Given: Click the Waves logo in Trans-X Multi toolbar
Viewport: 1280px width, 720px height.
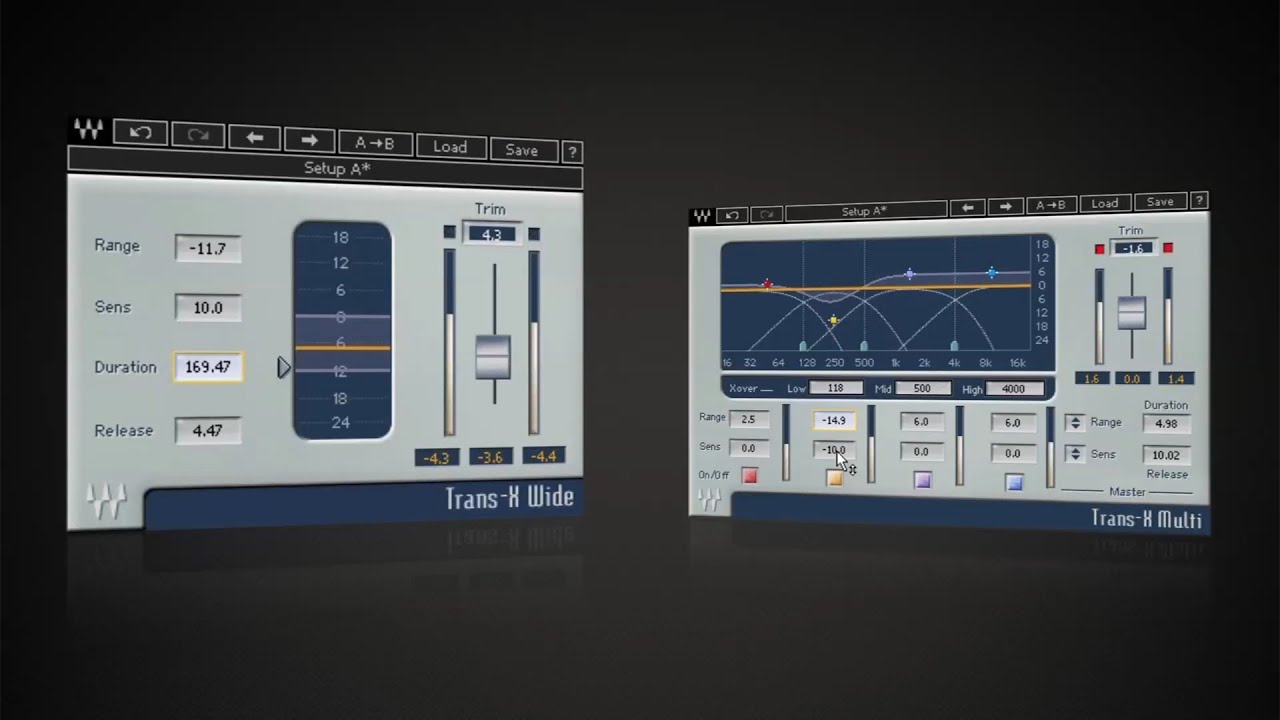Looking at the screenshot, I should point(702,215).
